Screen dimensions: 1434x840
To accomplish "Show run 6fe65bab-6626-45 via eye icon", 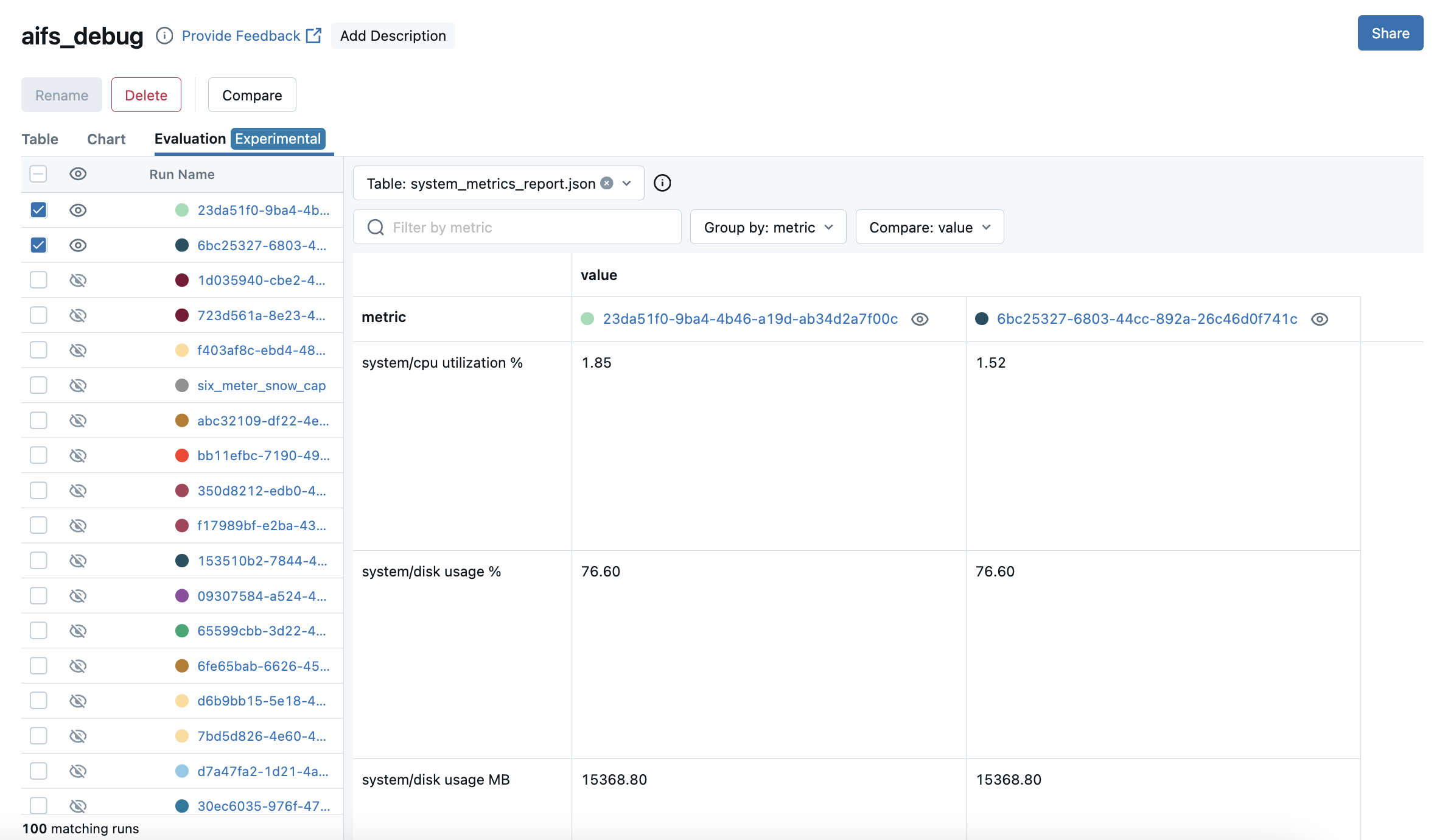I will pos(78,667).
